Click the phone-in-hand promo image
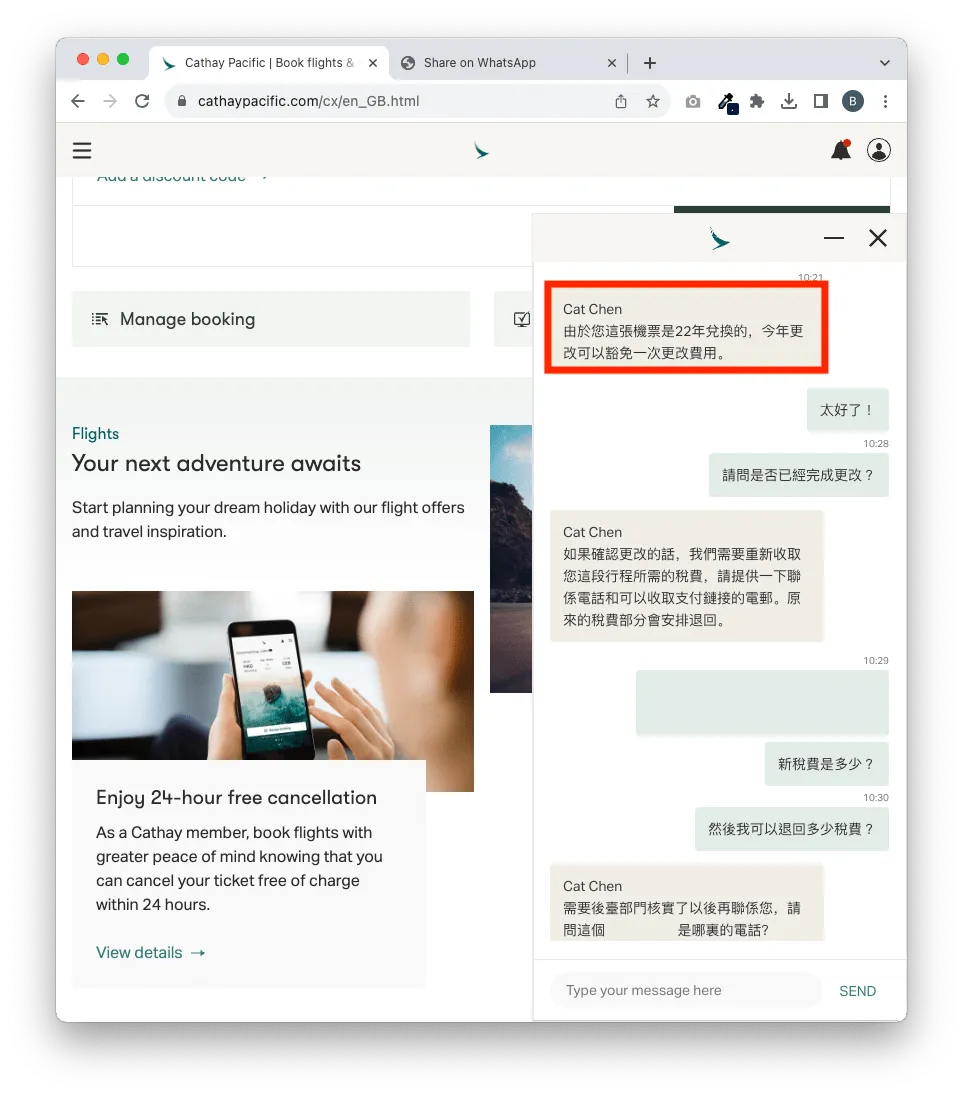This screenshot has height=1096, width=963. (273, 675)
